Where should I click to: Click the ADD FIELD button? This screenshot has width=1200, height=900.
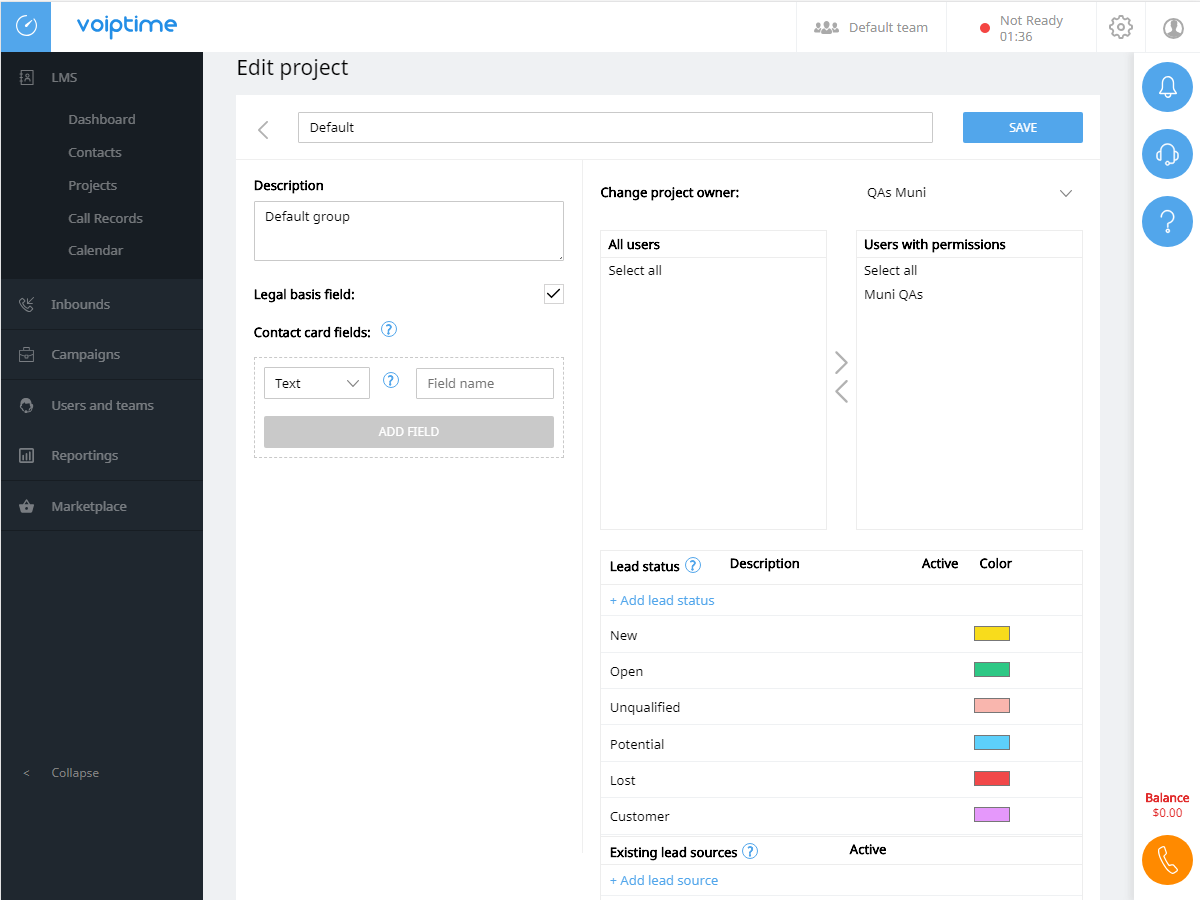(x=409, y=432)
